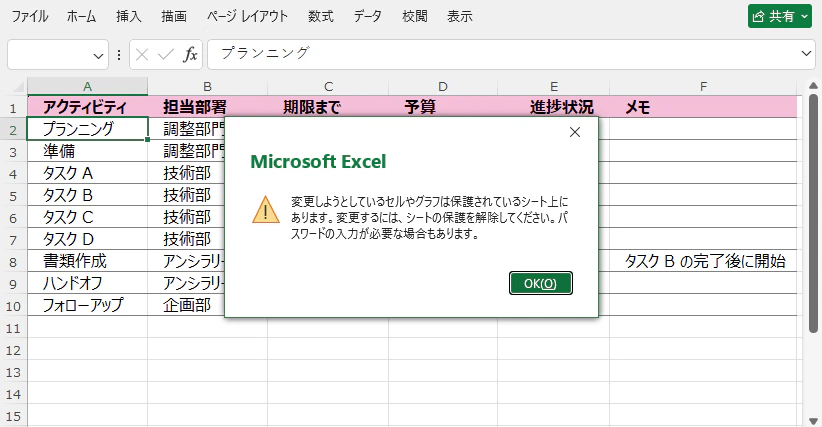Select the プランニング cell
This screenshot has height=427, width=822.
(88, 129)
